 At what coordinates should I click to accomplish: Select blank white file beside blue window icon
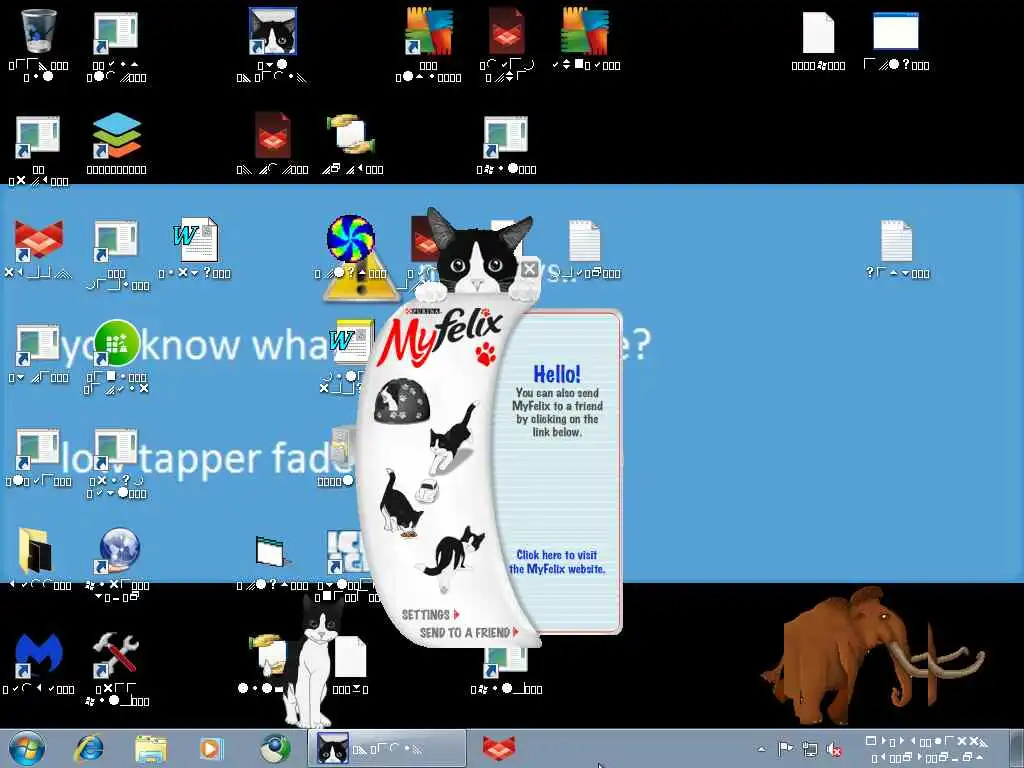click(818, 33)
